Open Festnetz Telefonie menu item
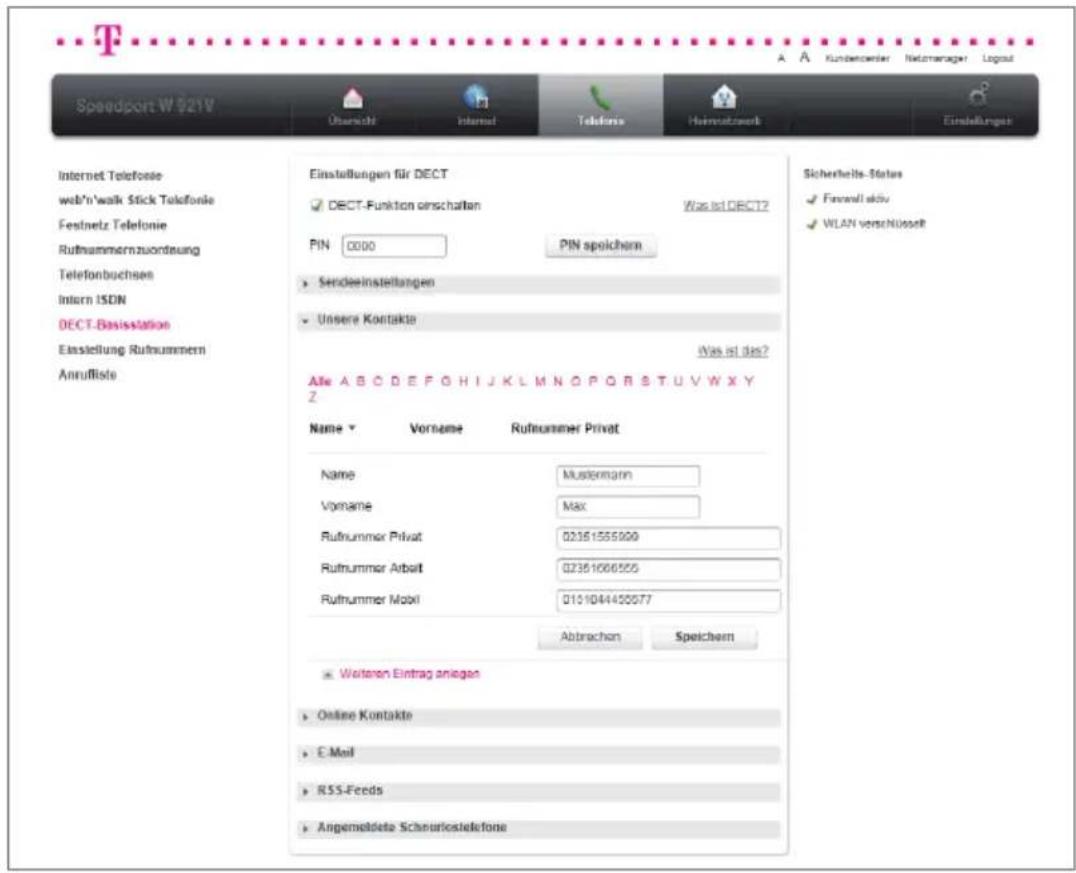Viewport: 1076px width, 873px height. pos(113,225)
